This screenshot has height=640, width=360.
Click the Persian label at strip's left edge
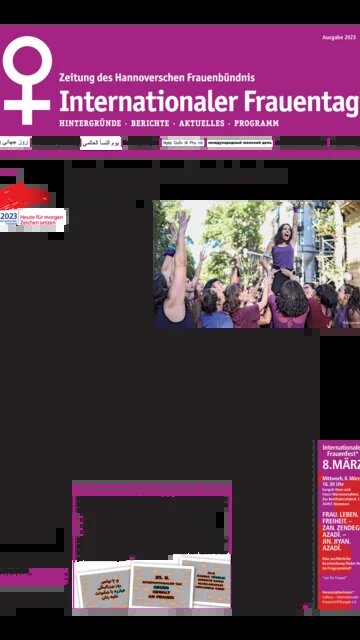click(x=15, y=142)
